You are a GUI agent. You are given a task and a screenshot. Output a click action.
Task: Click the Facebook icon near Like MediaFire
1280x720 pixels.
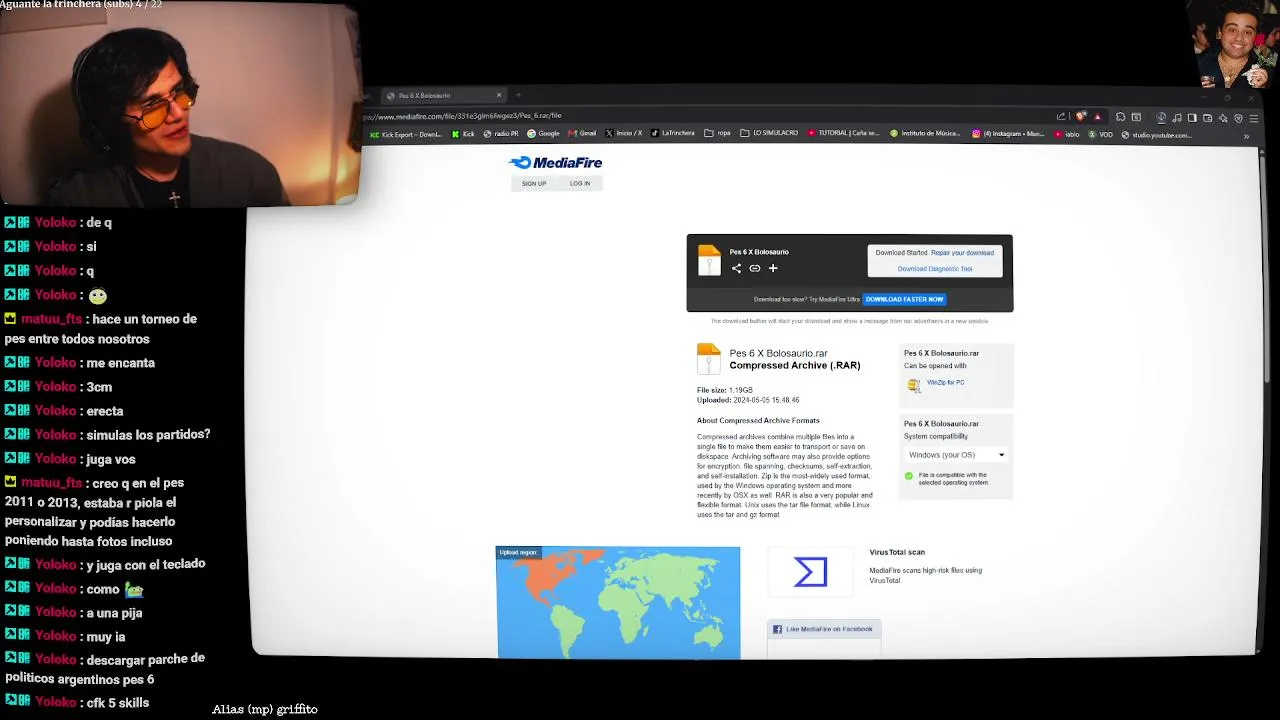[777, 629]
